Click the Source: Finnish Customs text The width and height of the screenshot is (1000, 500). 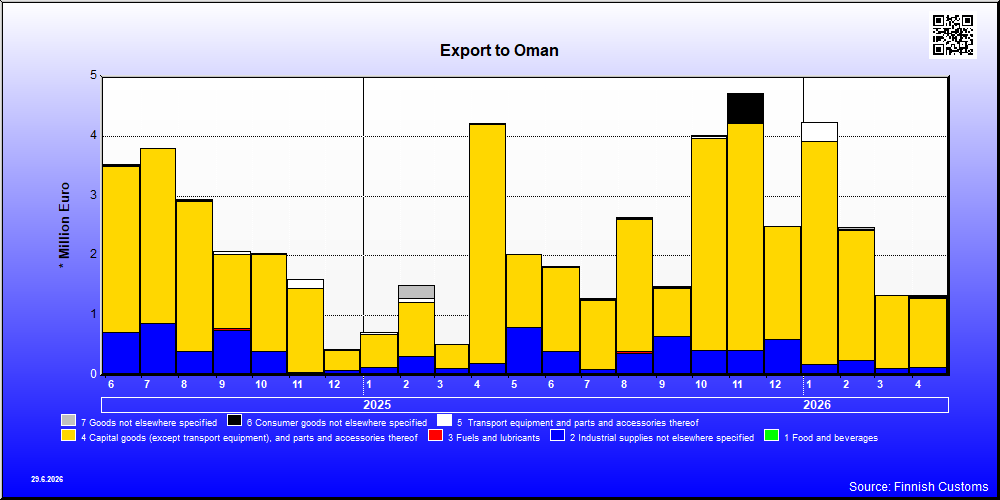tap(918, 487)
